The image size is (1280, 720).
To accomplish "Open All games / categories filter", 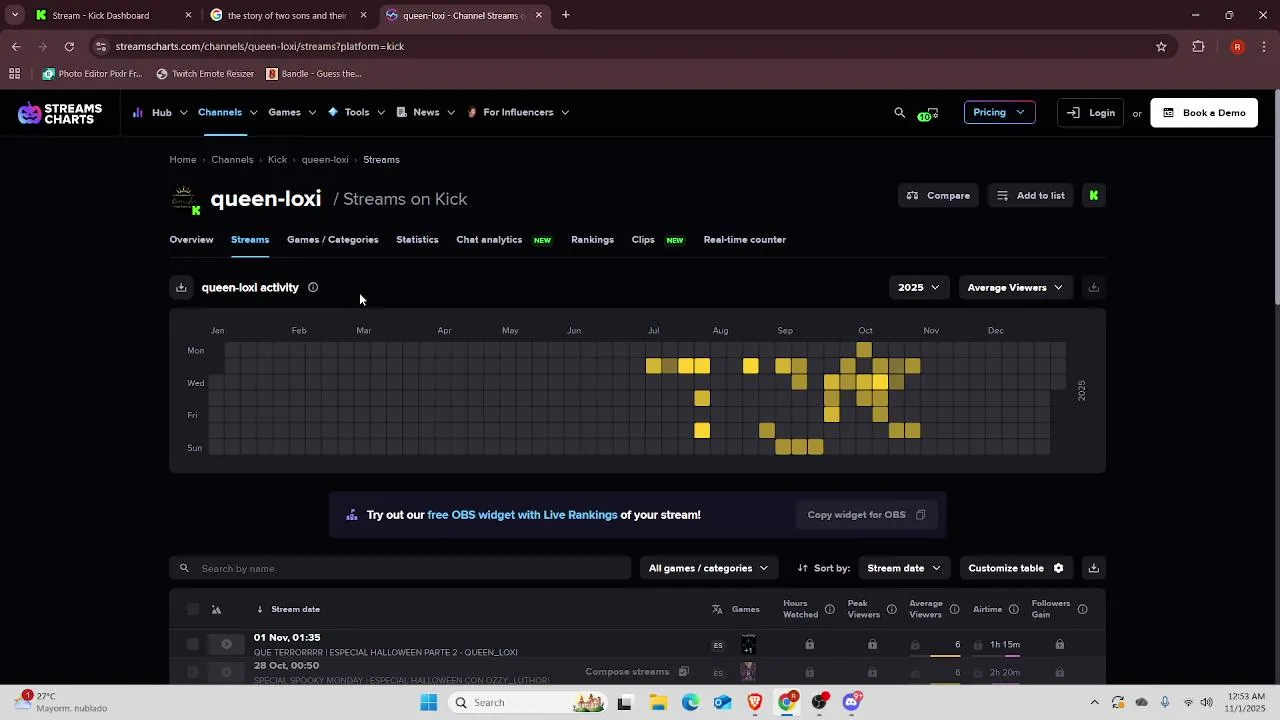I will (x=708, y=568).
